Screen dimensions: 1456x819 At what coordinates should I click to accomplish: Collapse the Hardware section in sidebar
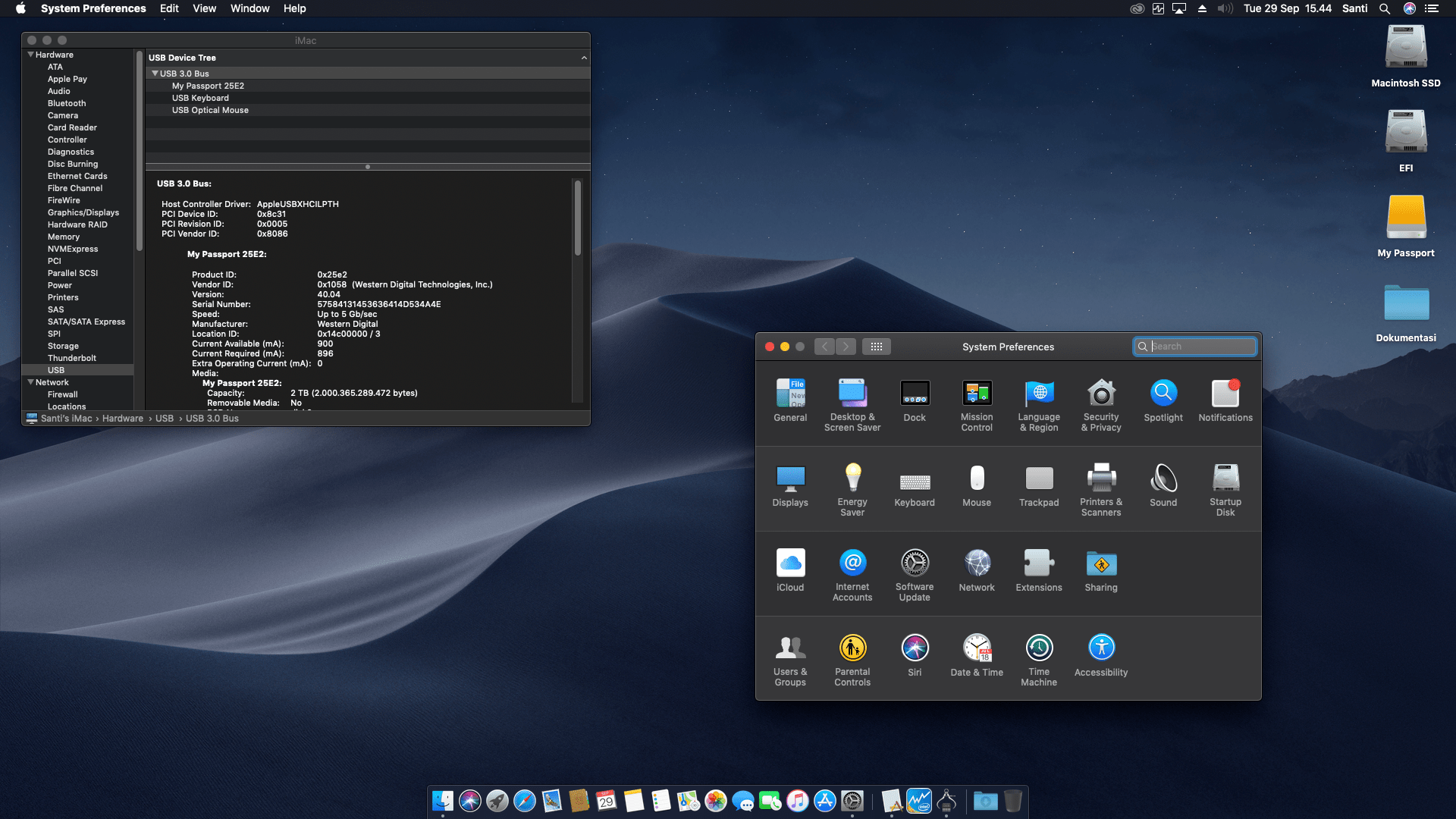30,54
